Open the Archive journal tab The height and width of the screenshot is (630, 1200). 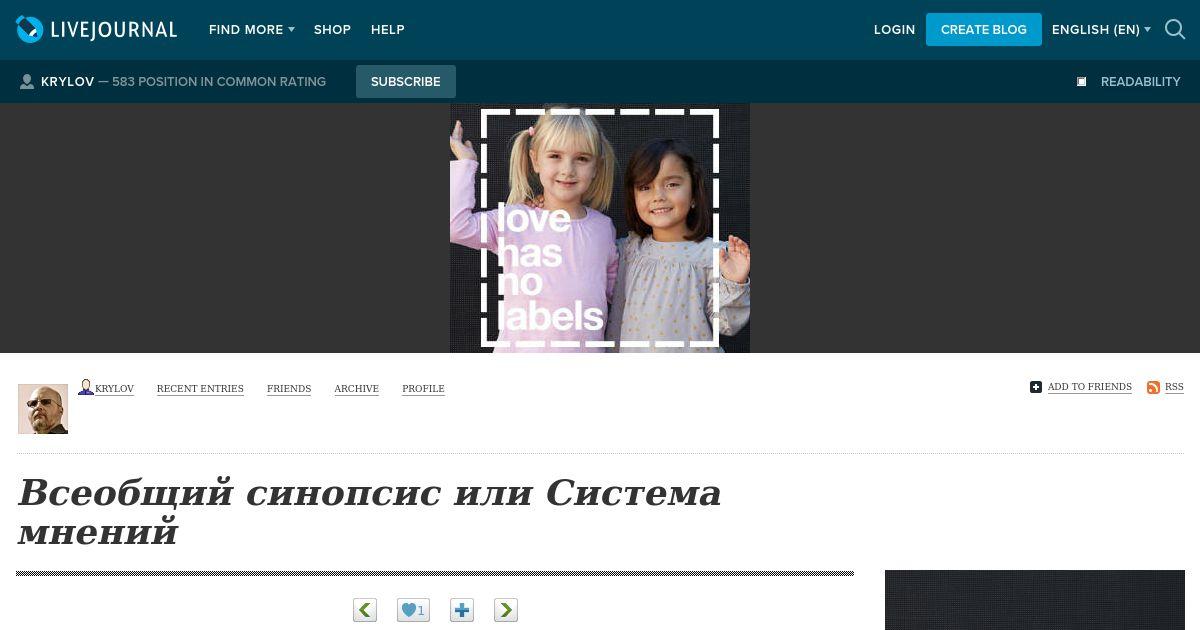356,388
